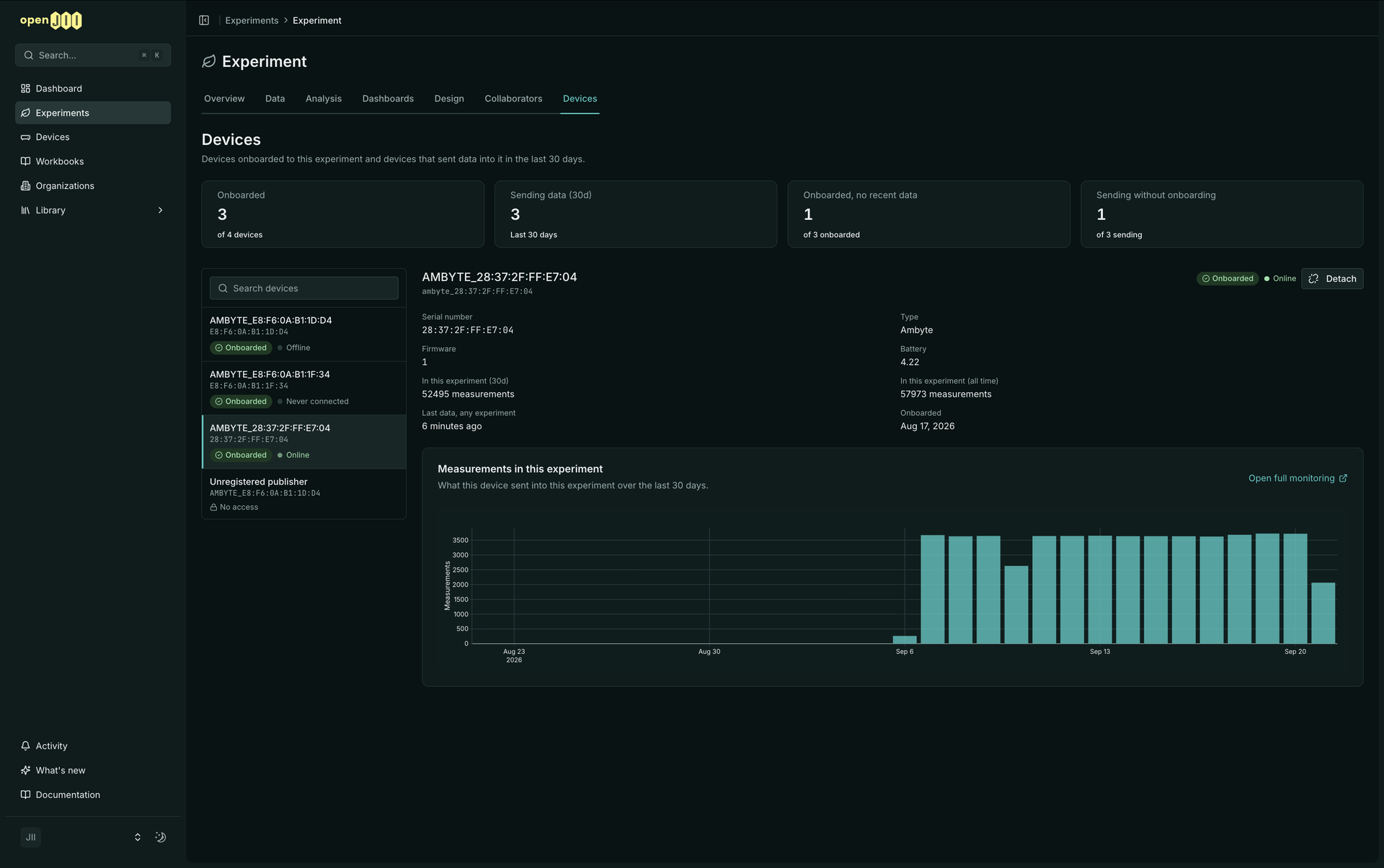Select the Devices tab
This screenshot has height=868, width=1384.
pyautogui.click(x=580, y=99)
